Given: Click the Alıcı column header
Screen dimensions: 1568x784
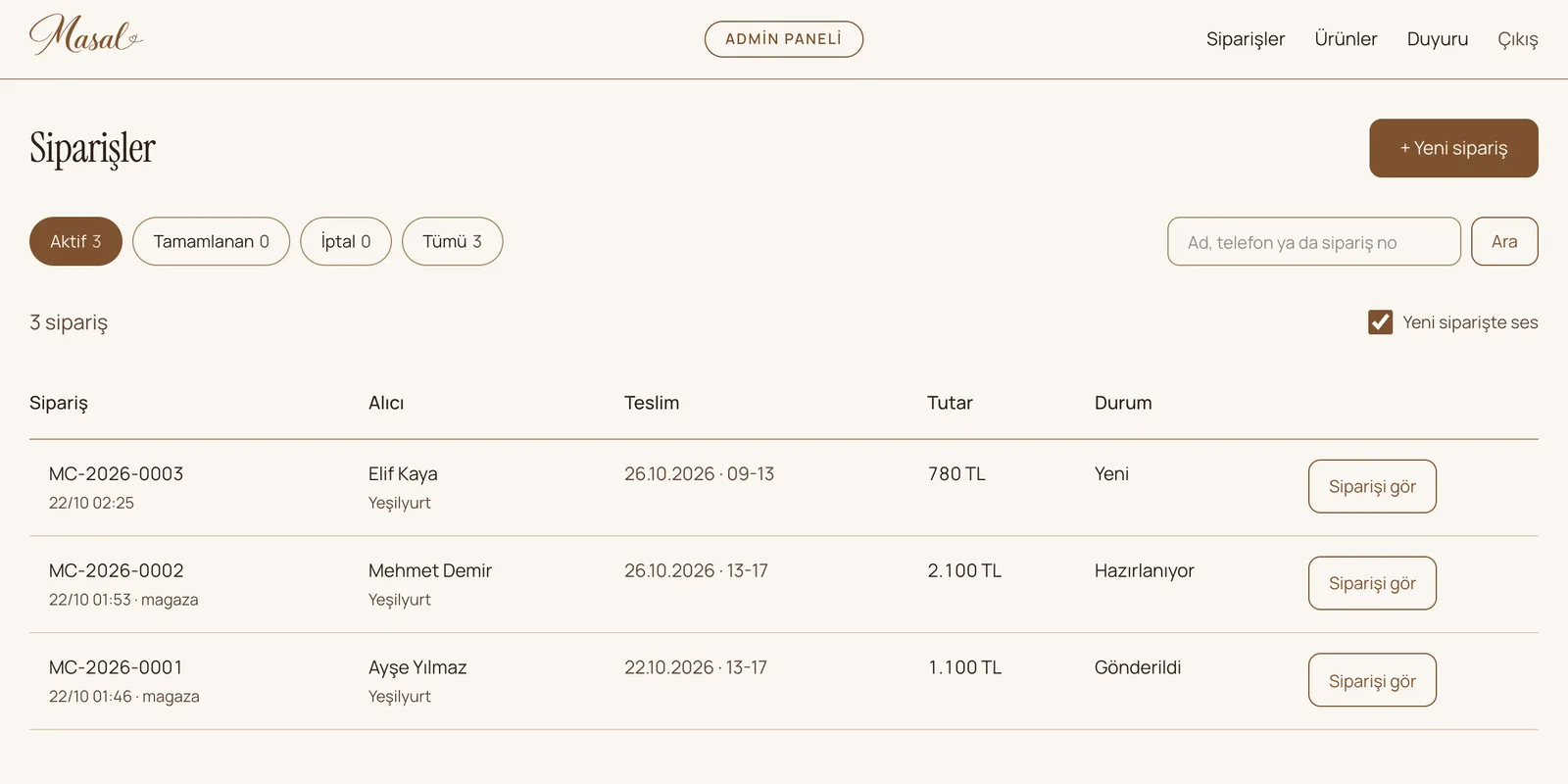Looking at the screenshot, I should (x=386, y=403).
